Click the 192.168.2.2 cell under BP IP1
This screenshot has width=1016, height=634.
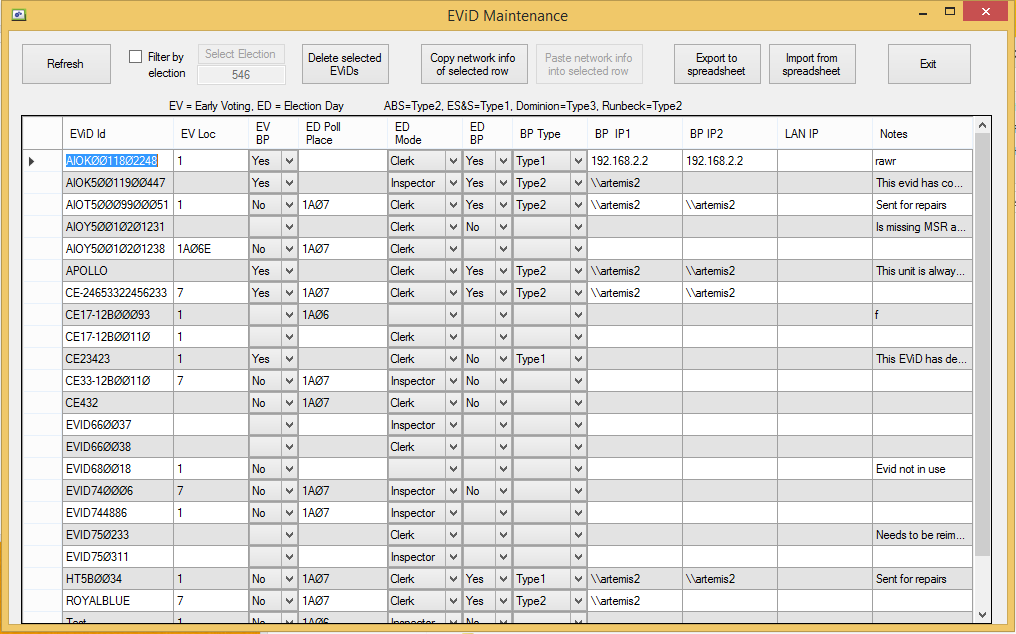click(x=635, y=161)
